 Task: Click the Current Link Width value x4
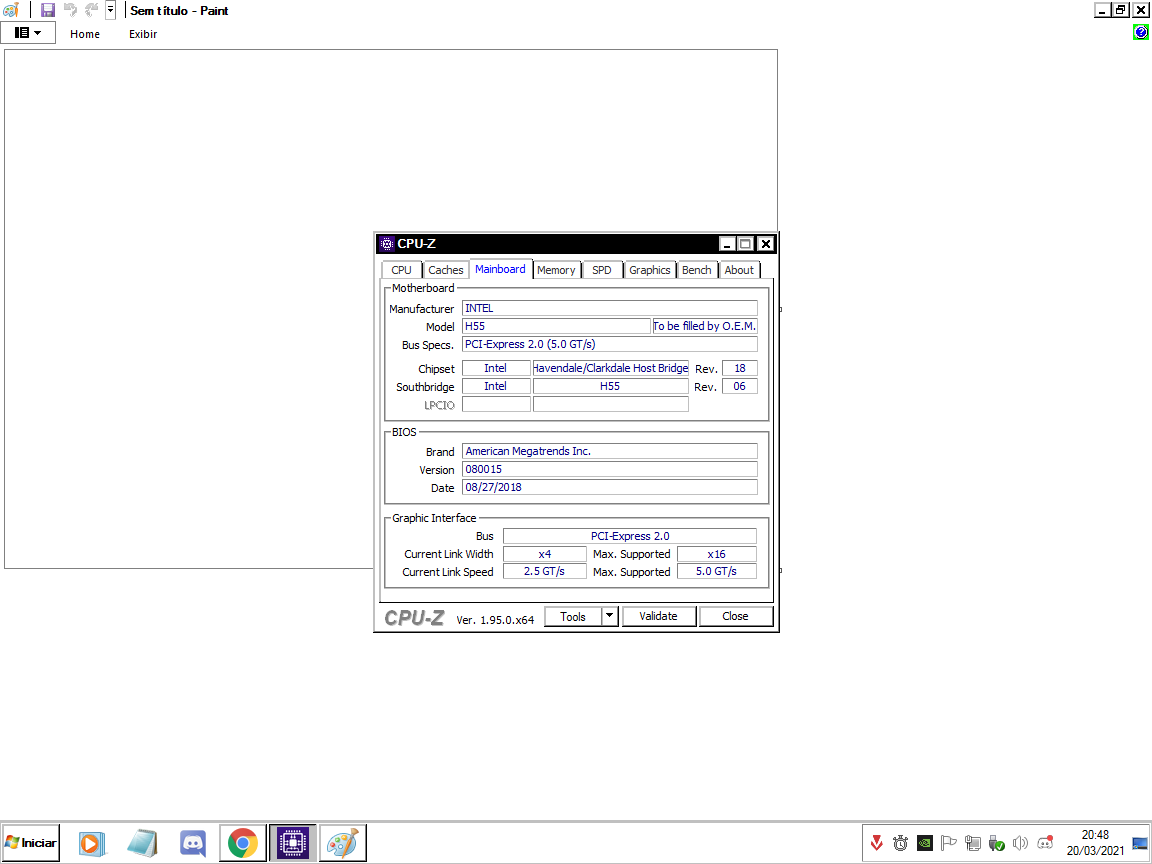544,554
